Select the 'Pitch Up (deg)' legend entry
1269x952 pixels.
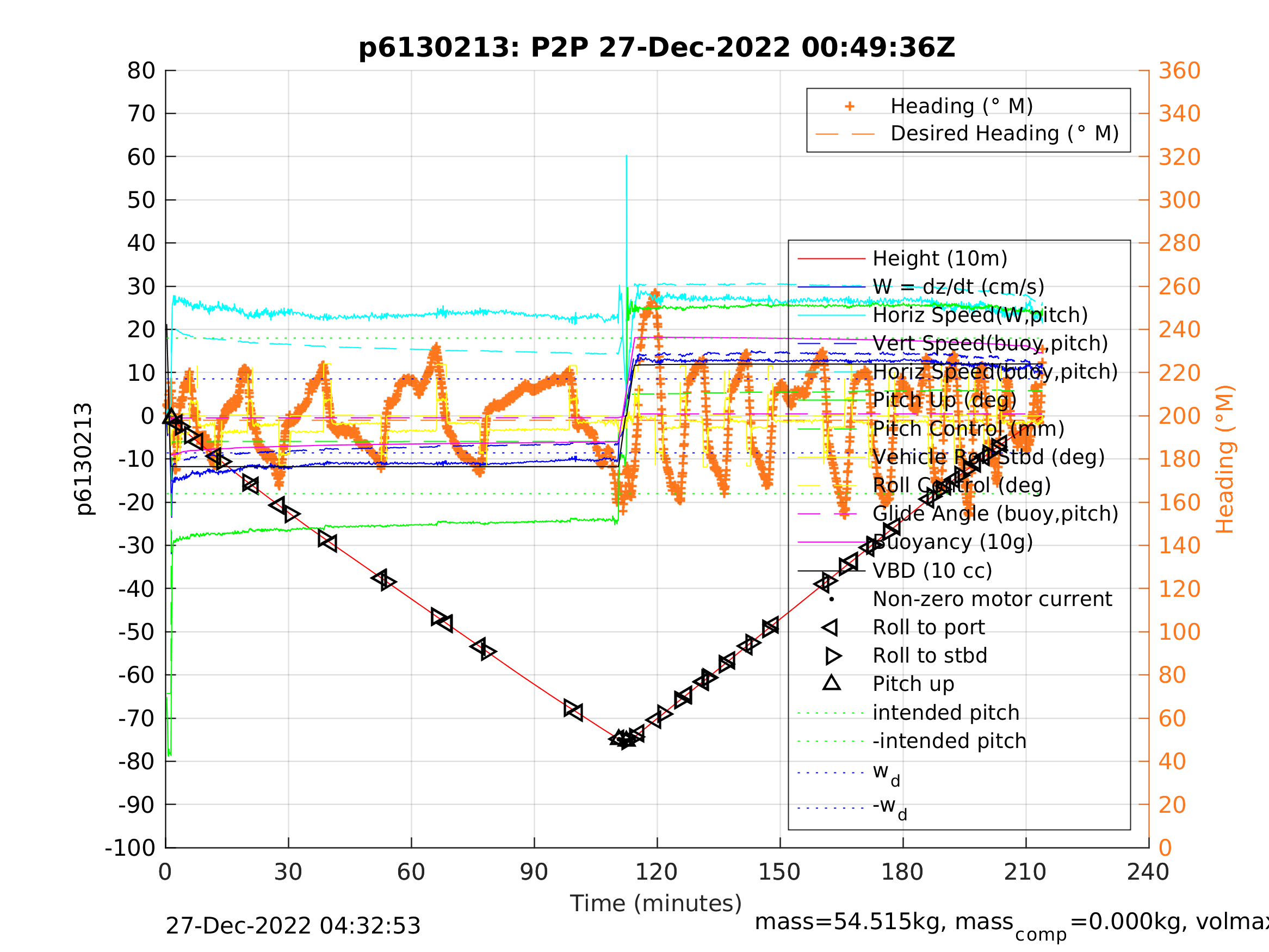click(944, 400)
